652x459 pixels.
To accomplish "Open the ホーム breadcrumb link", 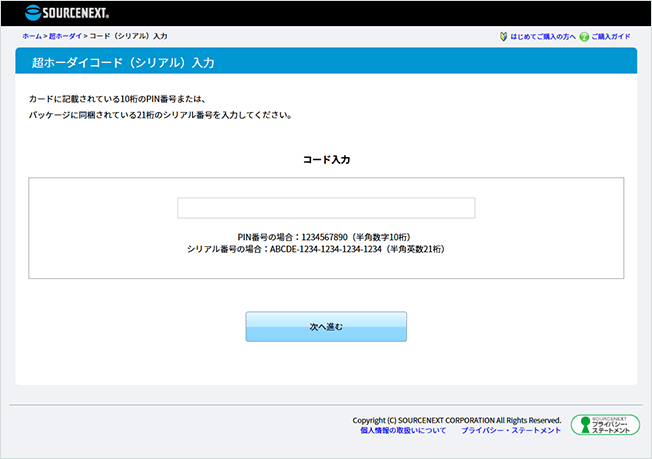I will coord(32,36).
